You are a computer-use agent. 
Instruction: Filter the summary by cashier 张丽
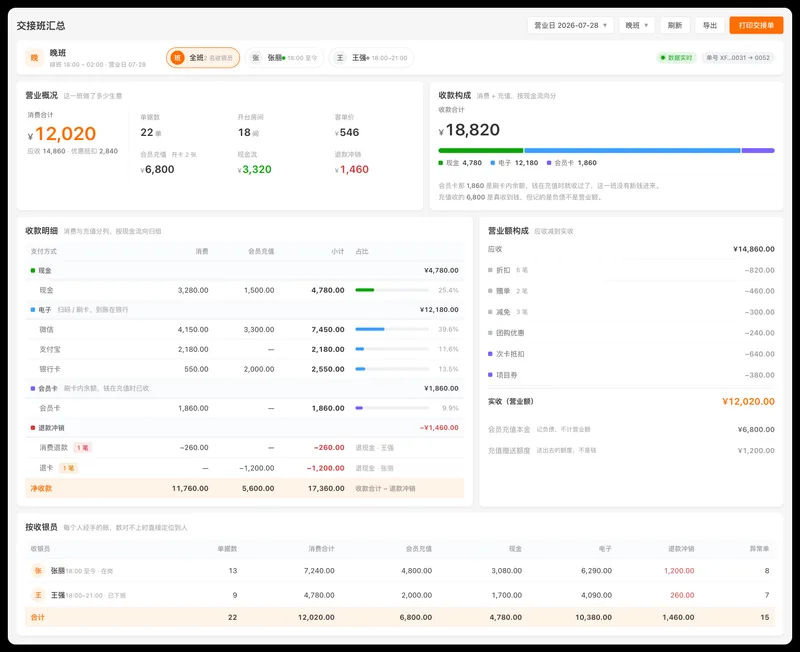[x=284, y=58]
